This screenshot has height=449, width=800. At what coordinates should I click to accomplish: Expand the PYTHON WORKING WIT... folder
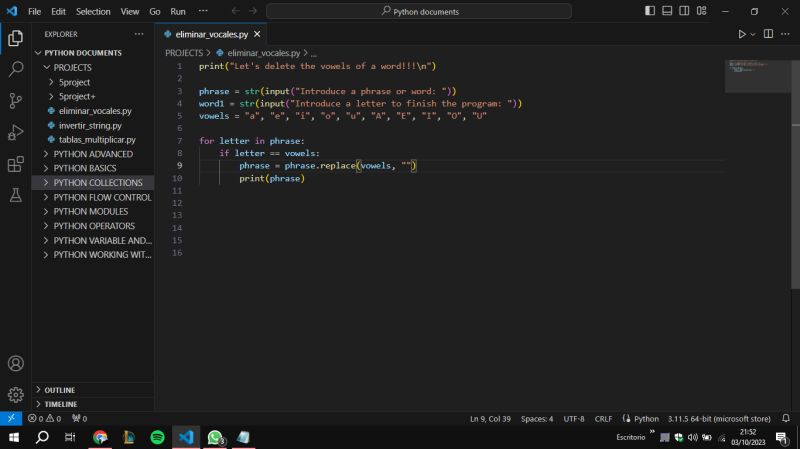tap(102, 255)
